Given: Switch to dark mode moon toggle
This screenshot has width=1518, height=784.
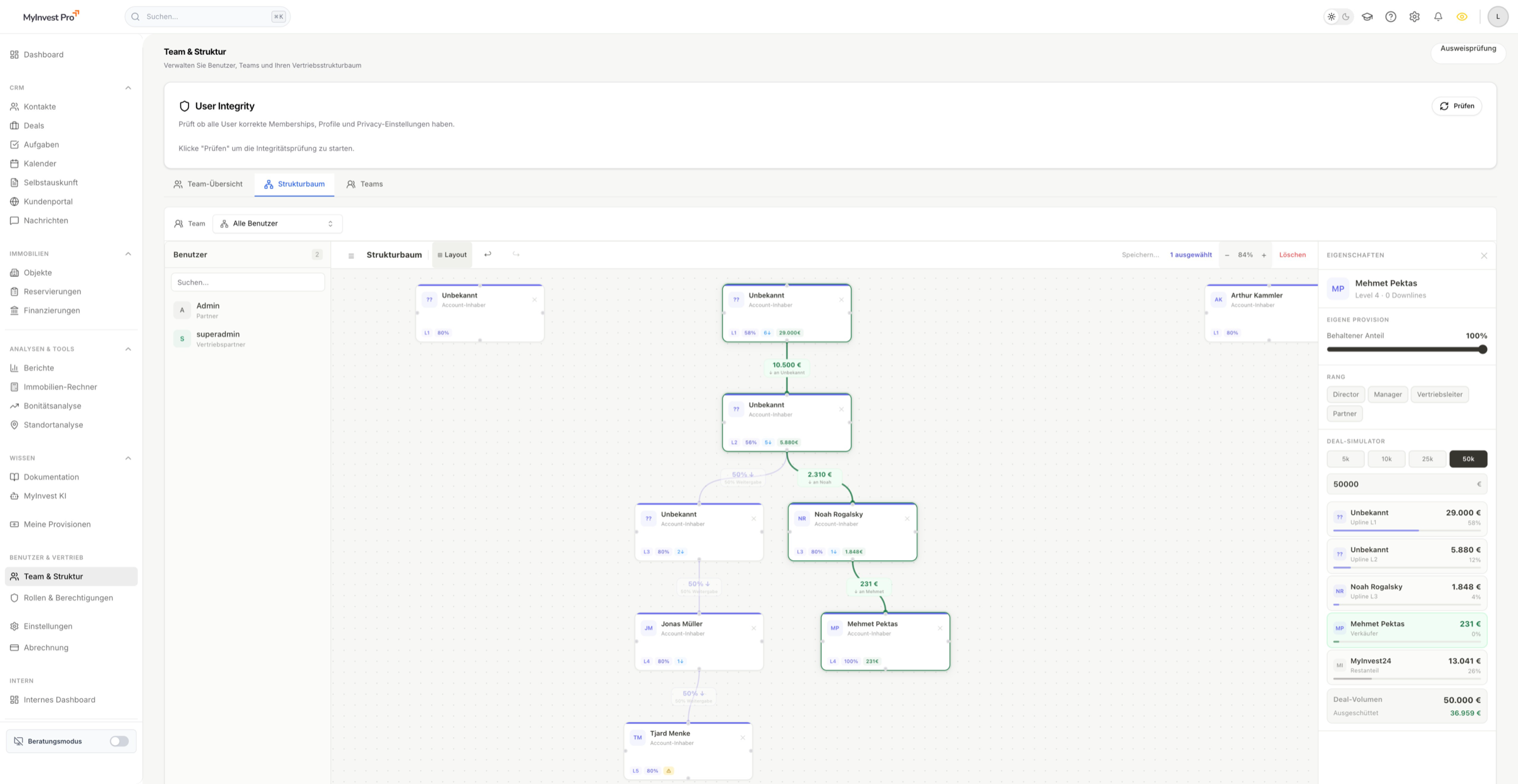Looking at the screenshot, I should (1346, 17).
